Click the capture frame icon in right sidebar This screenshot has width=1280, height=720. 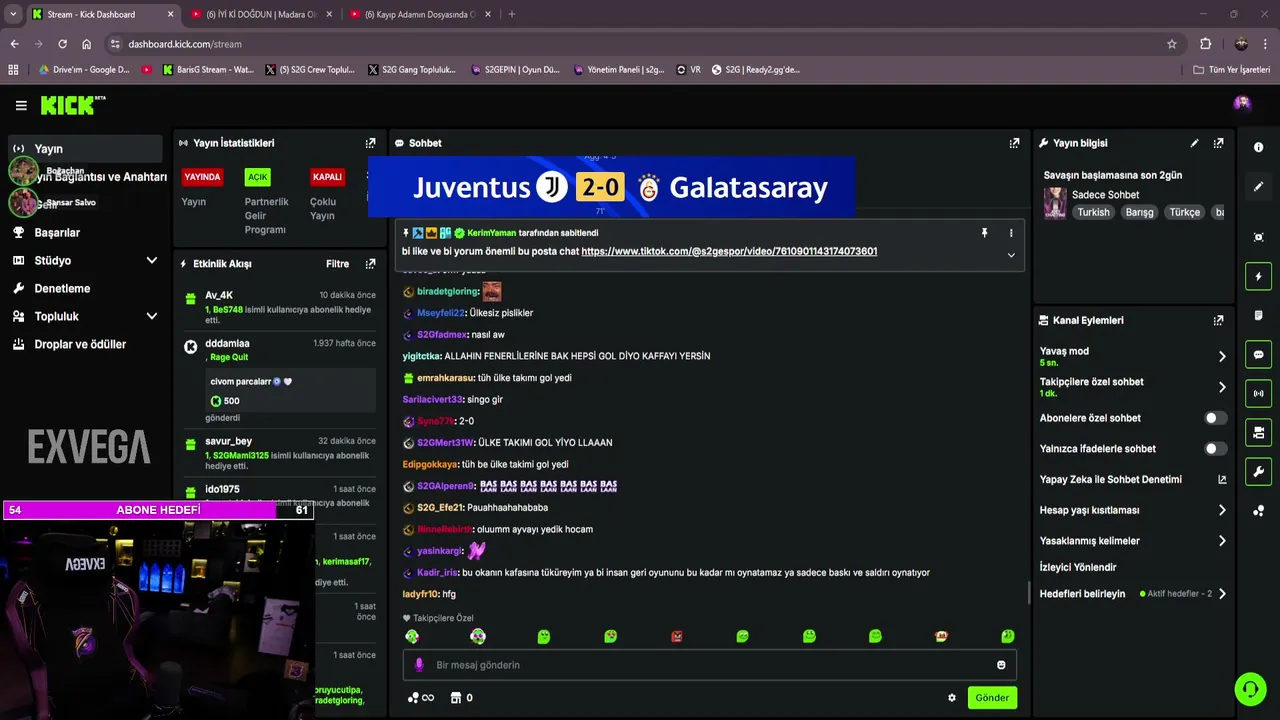[1258, 237]
